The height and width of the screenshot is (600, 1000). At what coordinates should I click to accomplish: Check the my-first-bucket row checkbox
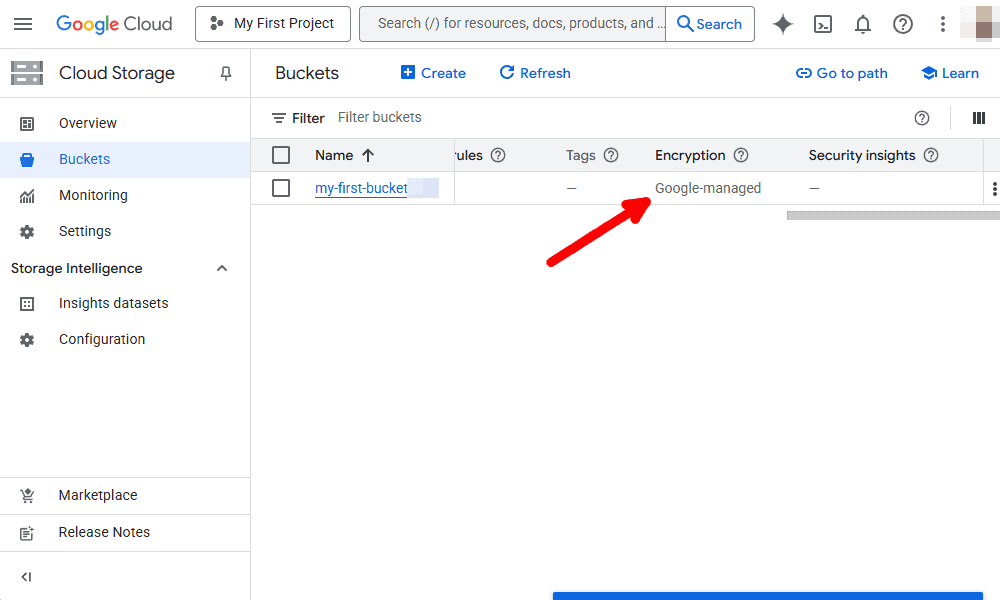point(281,188)
